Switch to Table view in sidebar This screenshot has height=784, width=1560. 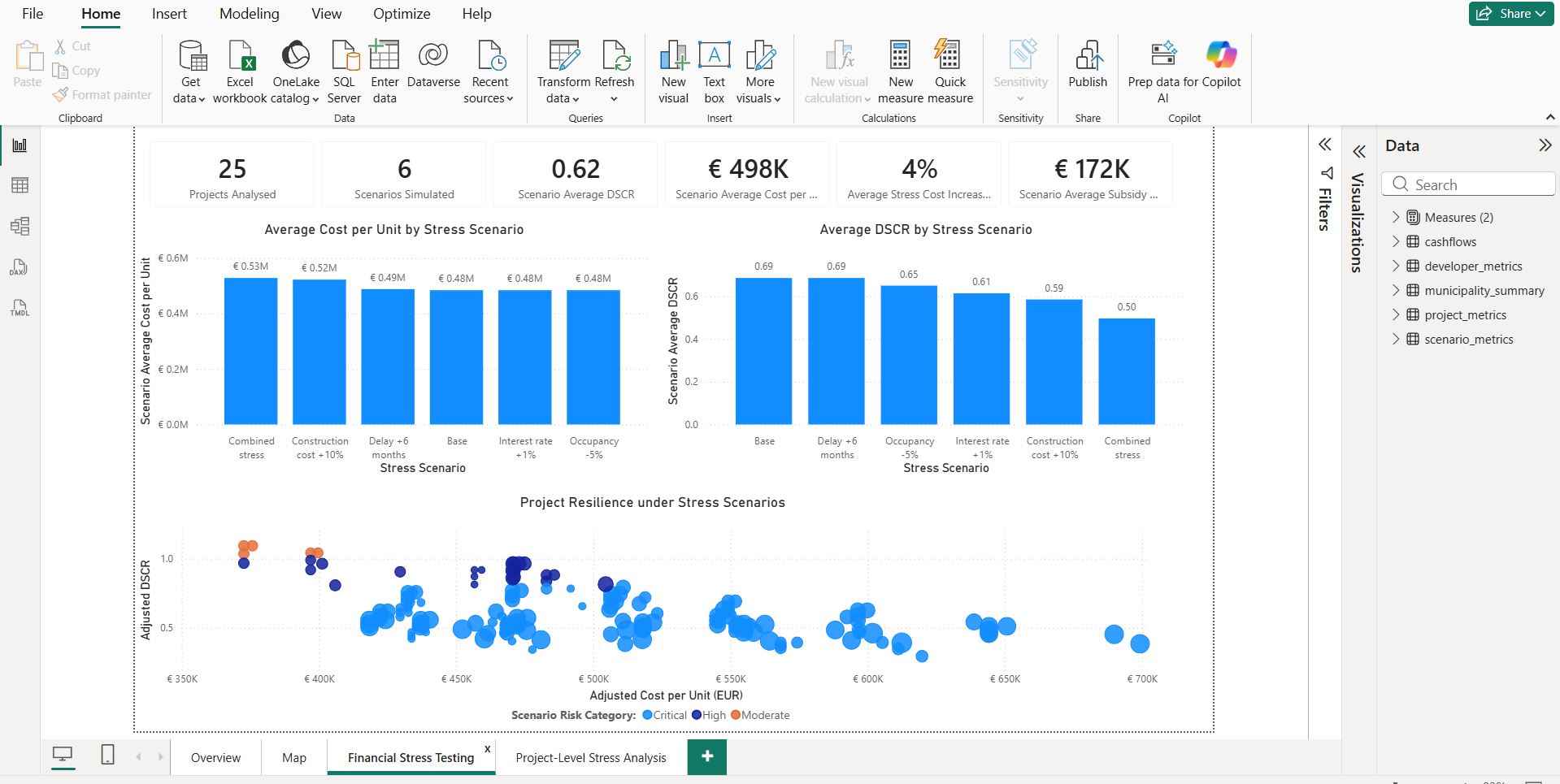[x=20, y=185]
